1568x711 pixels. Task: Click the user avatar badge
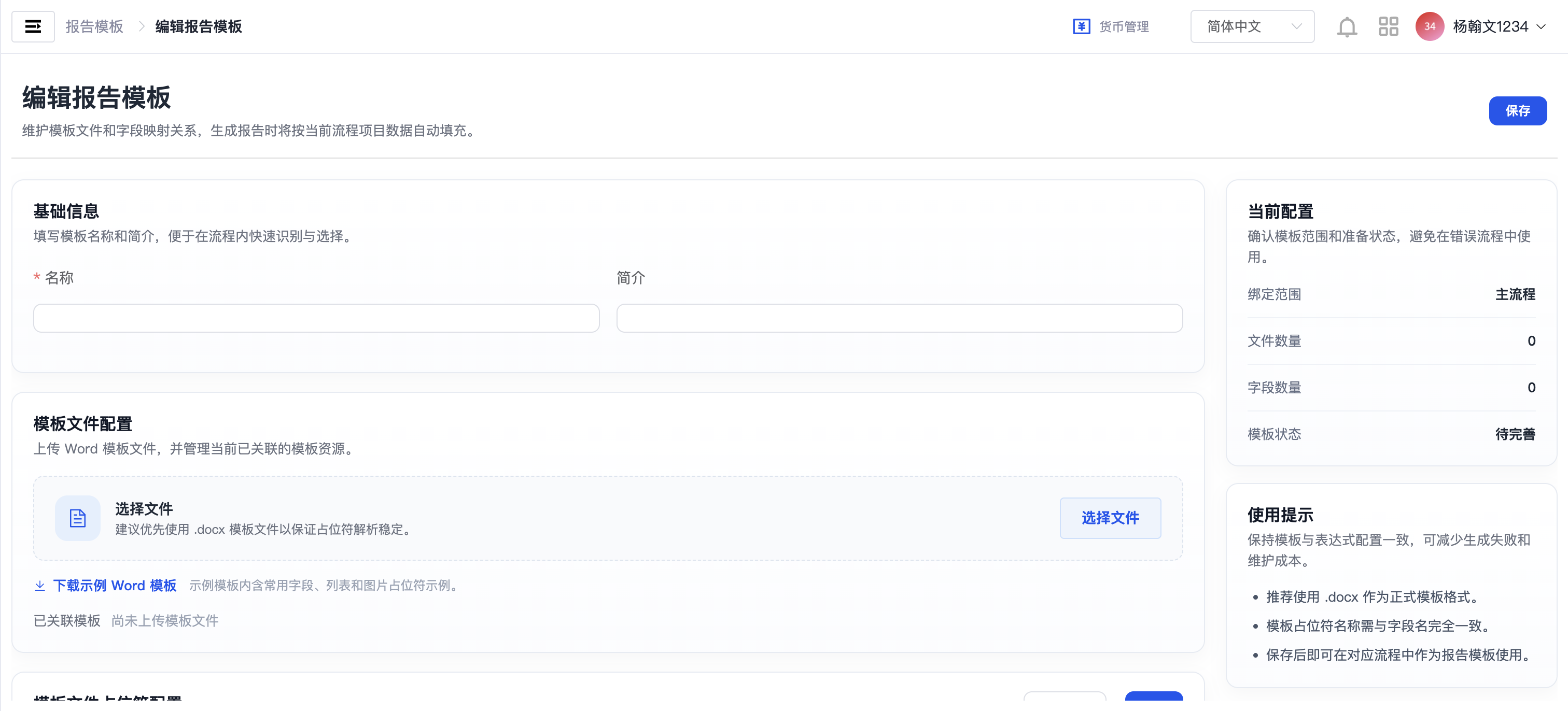(1429, 27)
